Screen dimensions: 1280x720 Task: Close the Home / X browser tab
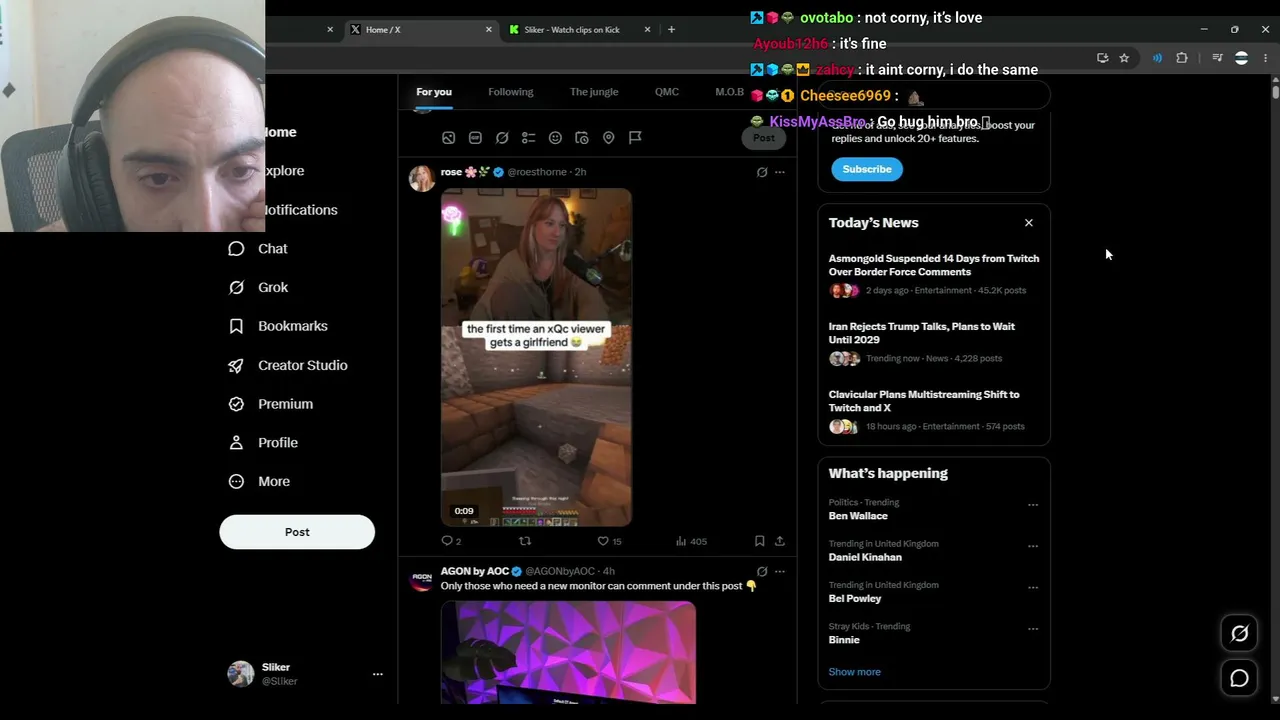[489, 30]
